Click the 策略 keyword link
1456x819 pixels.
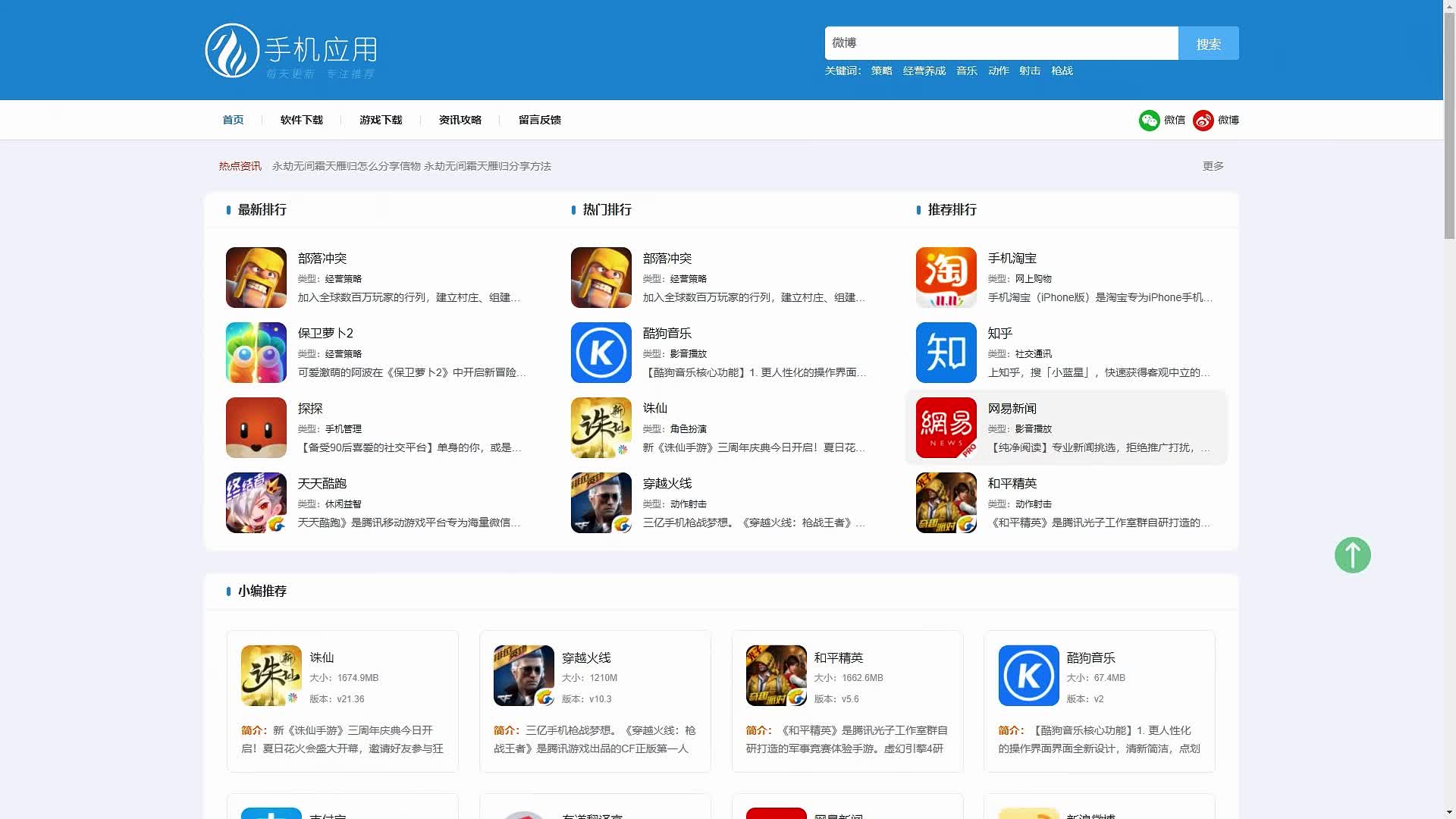(x=880, y=71)
